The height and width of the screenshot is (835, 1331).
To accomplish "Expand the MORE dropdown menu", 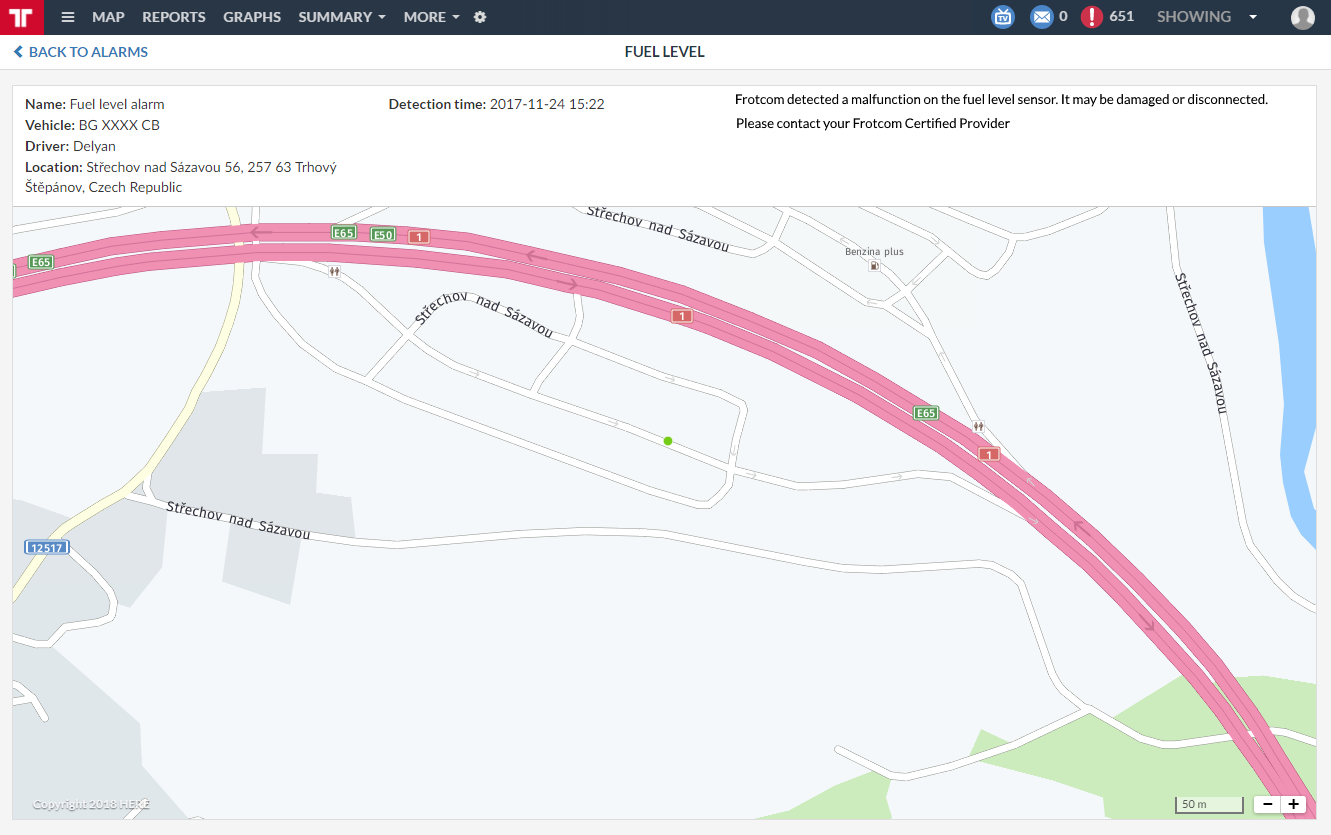I will click(431, 17).
